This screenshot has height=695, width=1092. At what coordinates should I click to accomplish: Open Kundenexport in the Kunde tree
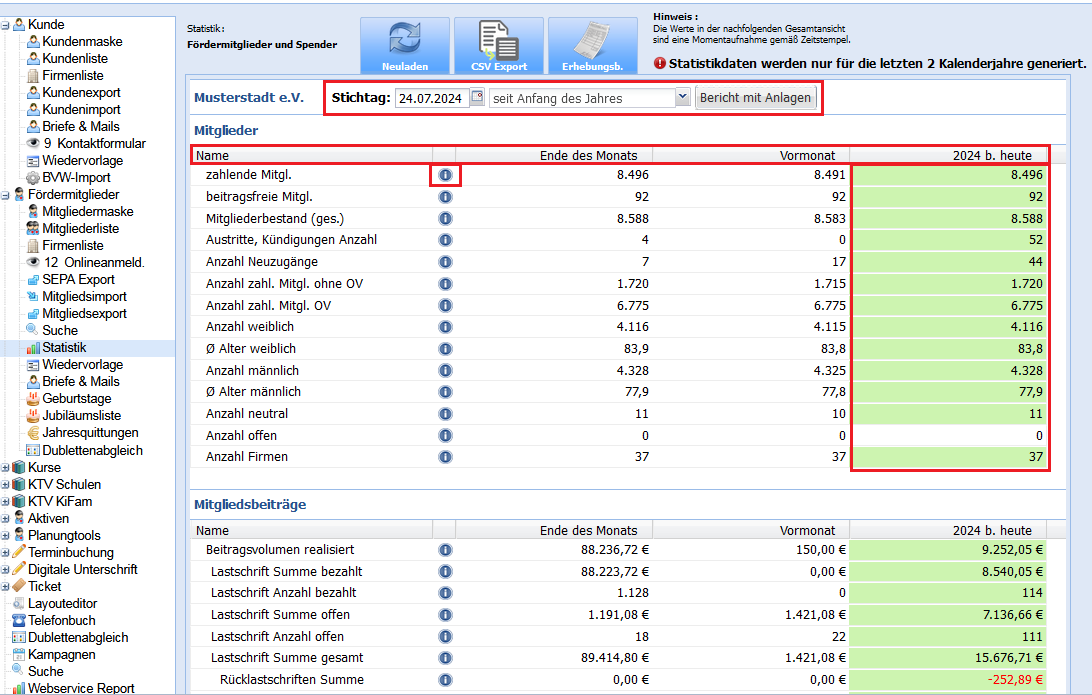click(x=81, y=93)
